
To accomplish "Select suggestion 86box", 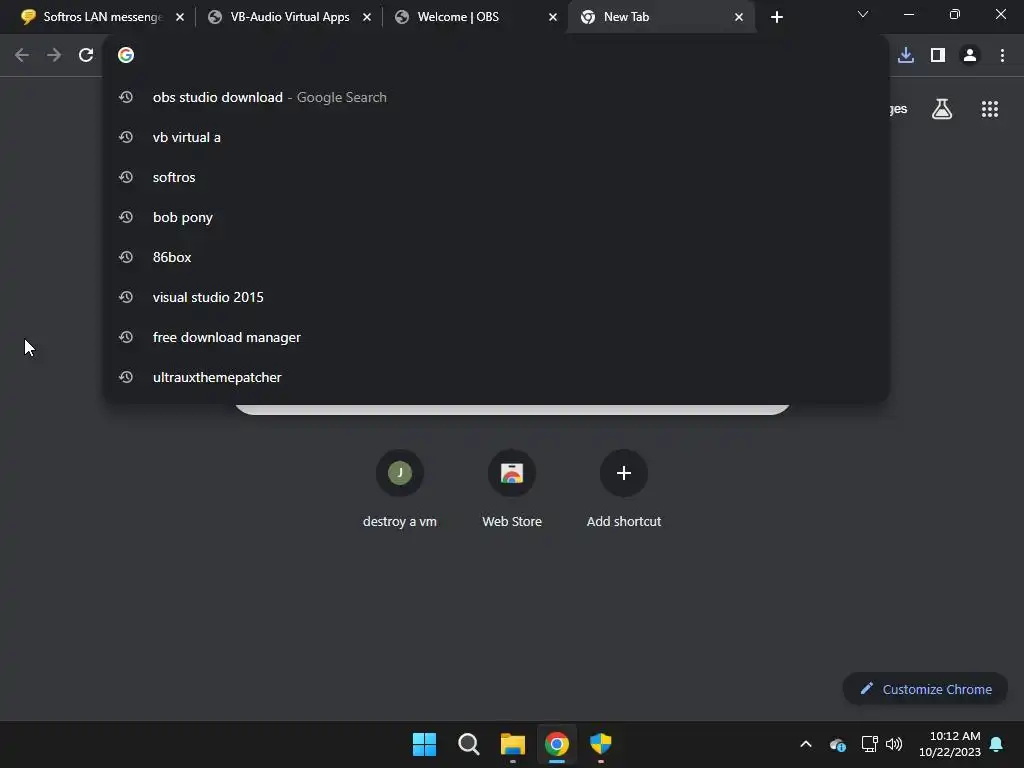I will pyautogui.click(x=496, y=257).
